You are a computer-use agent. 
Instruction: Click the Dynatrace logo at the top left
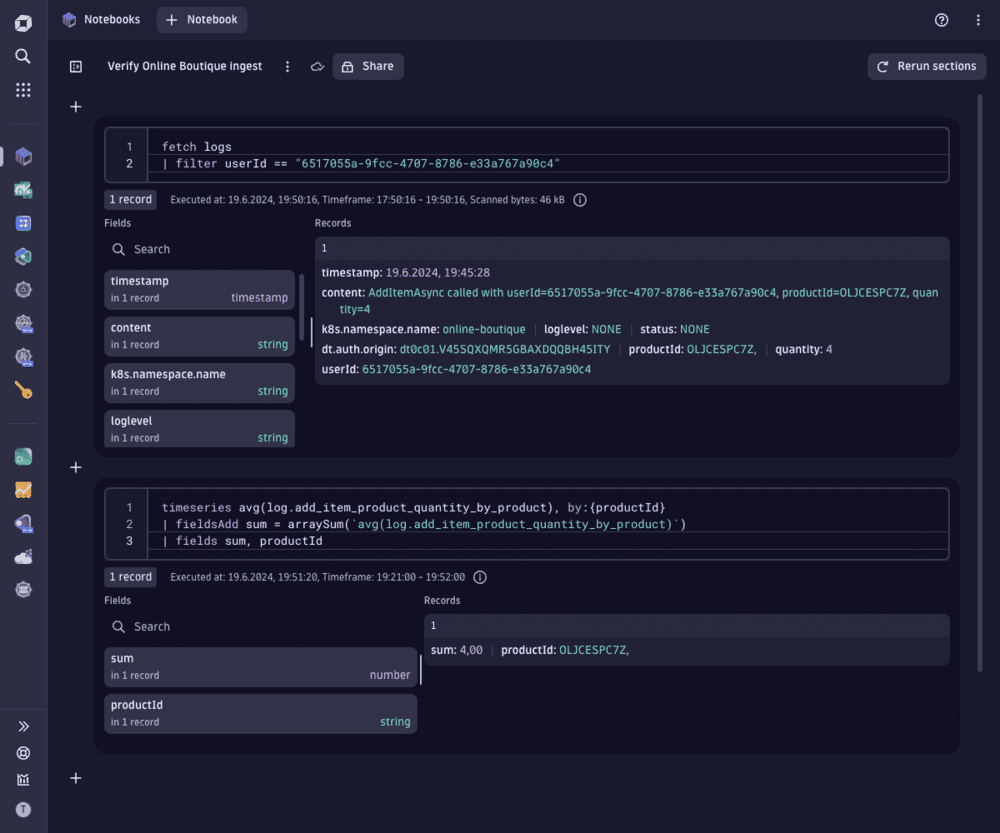pos(23,21)
